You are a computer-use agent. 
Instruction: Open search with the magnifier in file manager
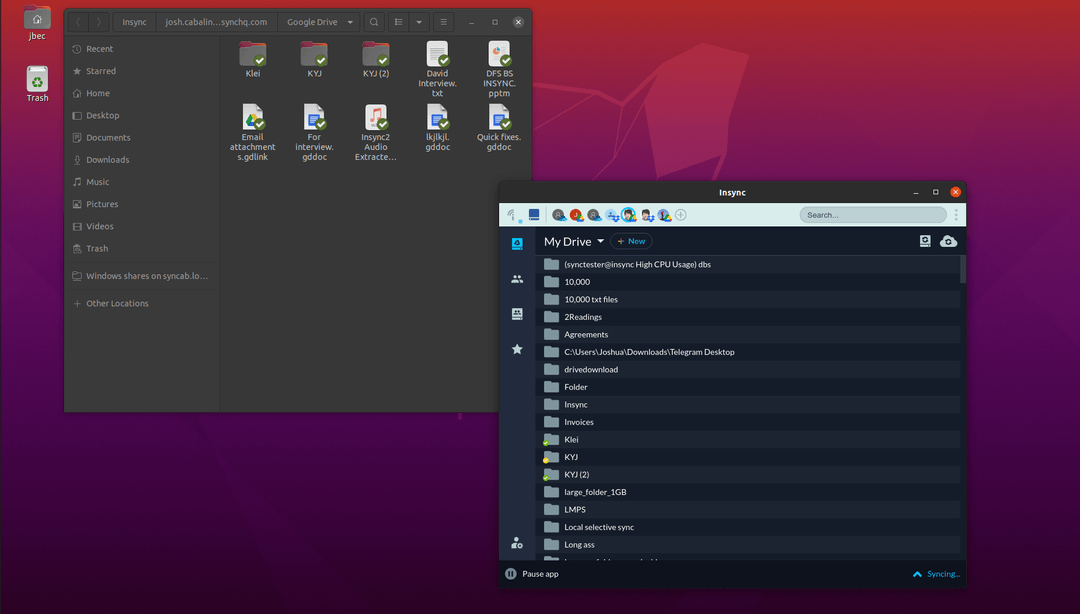pyautogui.click(x=372, y=21)
